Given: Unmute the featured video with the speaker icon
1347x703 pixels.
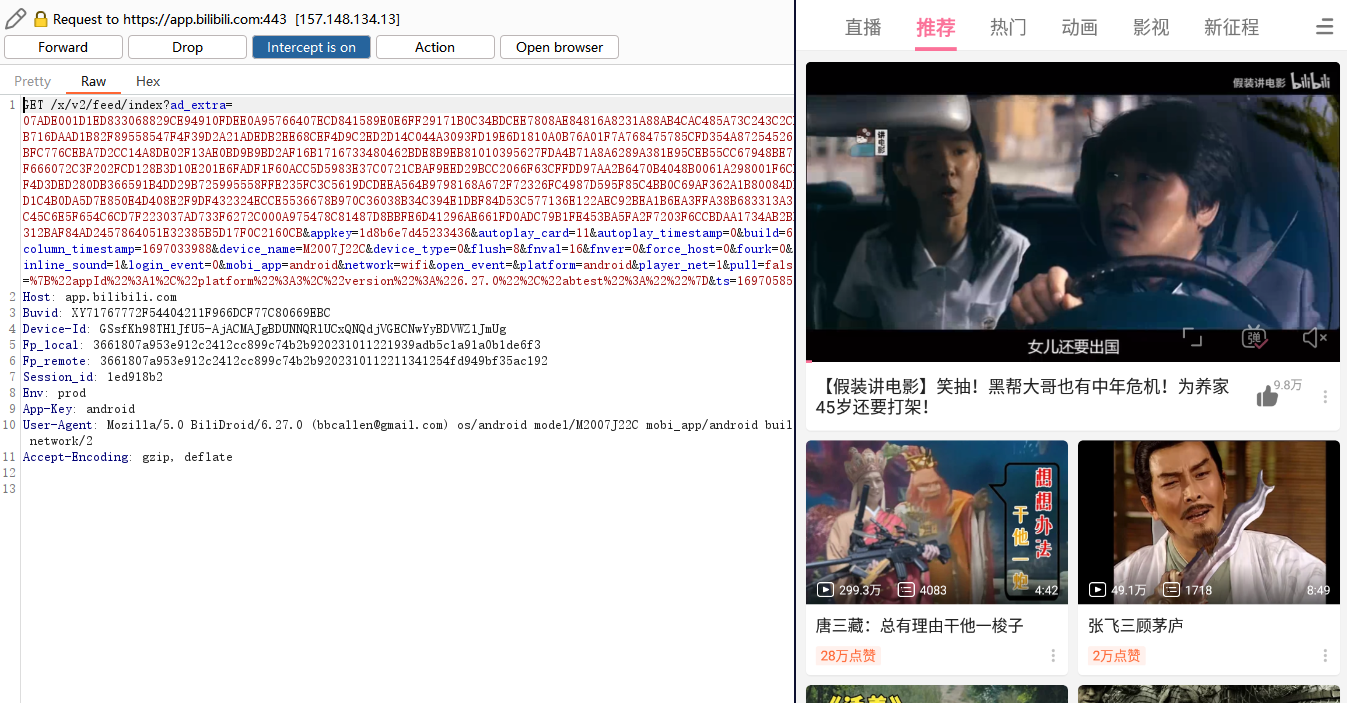Looking at the screenshot, I should click(x=1314, y=338).
